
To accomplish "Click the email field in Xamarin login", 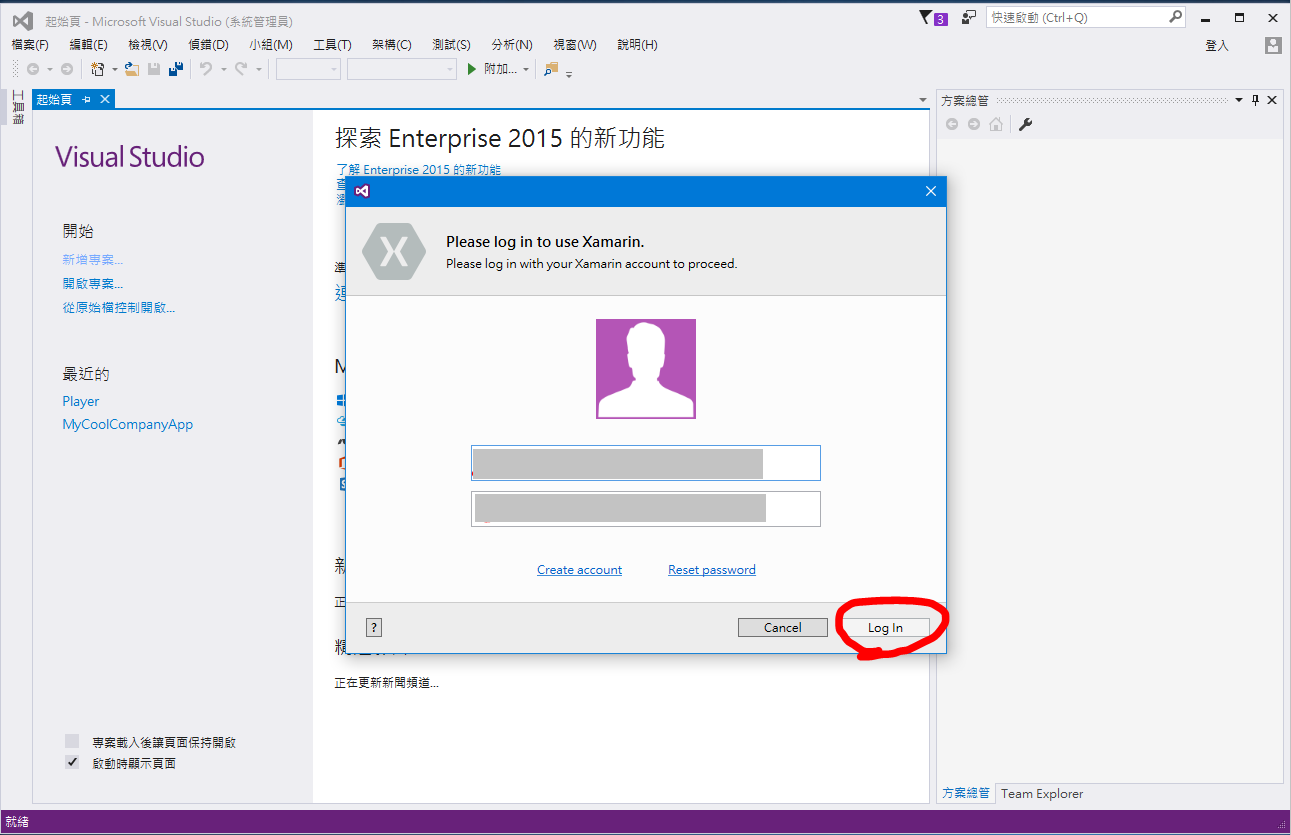I will pyautogui.click(x=646, y=463).
